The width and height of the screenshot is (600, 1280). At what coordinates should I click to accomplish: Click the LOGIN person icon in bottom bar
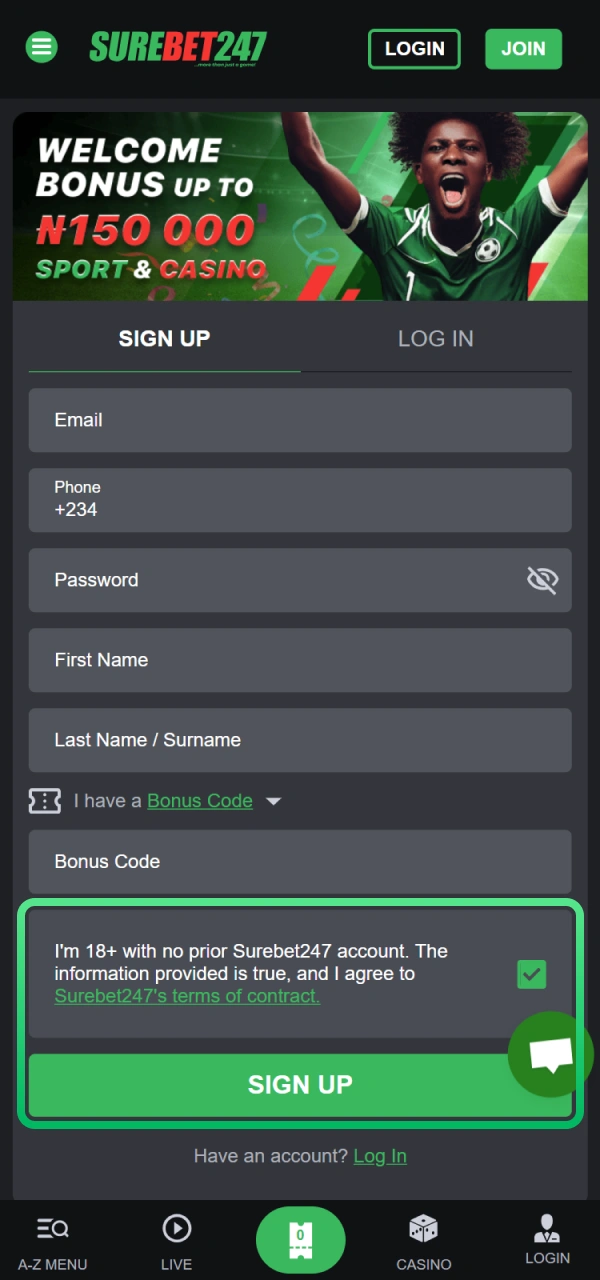coord(547,1228)
